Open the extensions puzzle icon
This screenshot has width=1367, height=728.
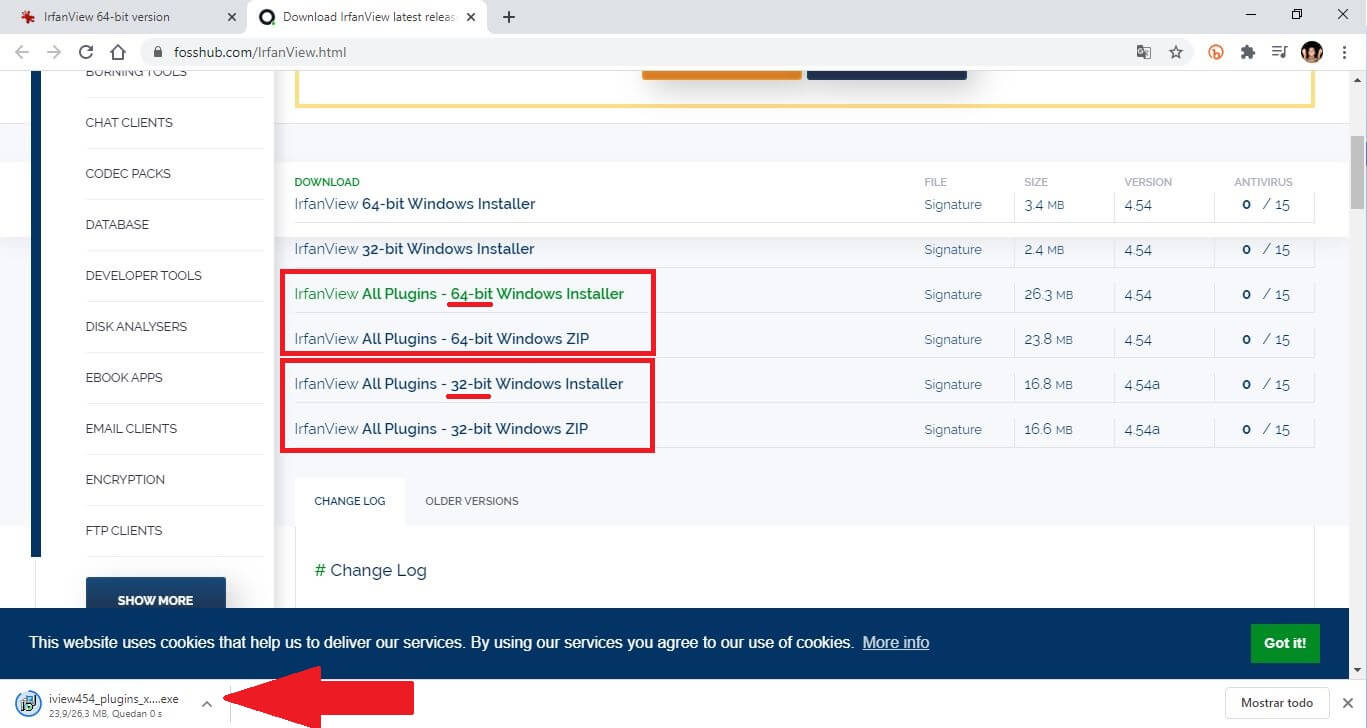[x=1247, y=52]
